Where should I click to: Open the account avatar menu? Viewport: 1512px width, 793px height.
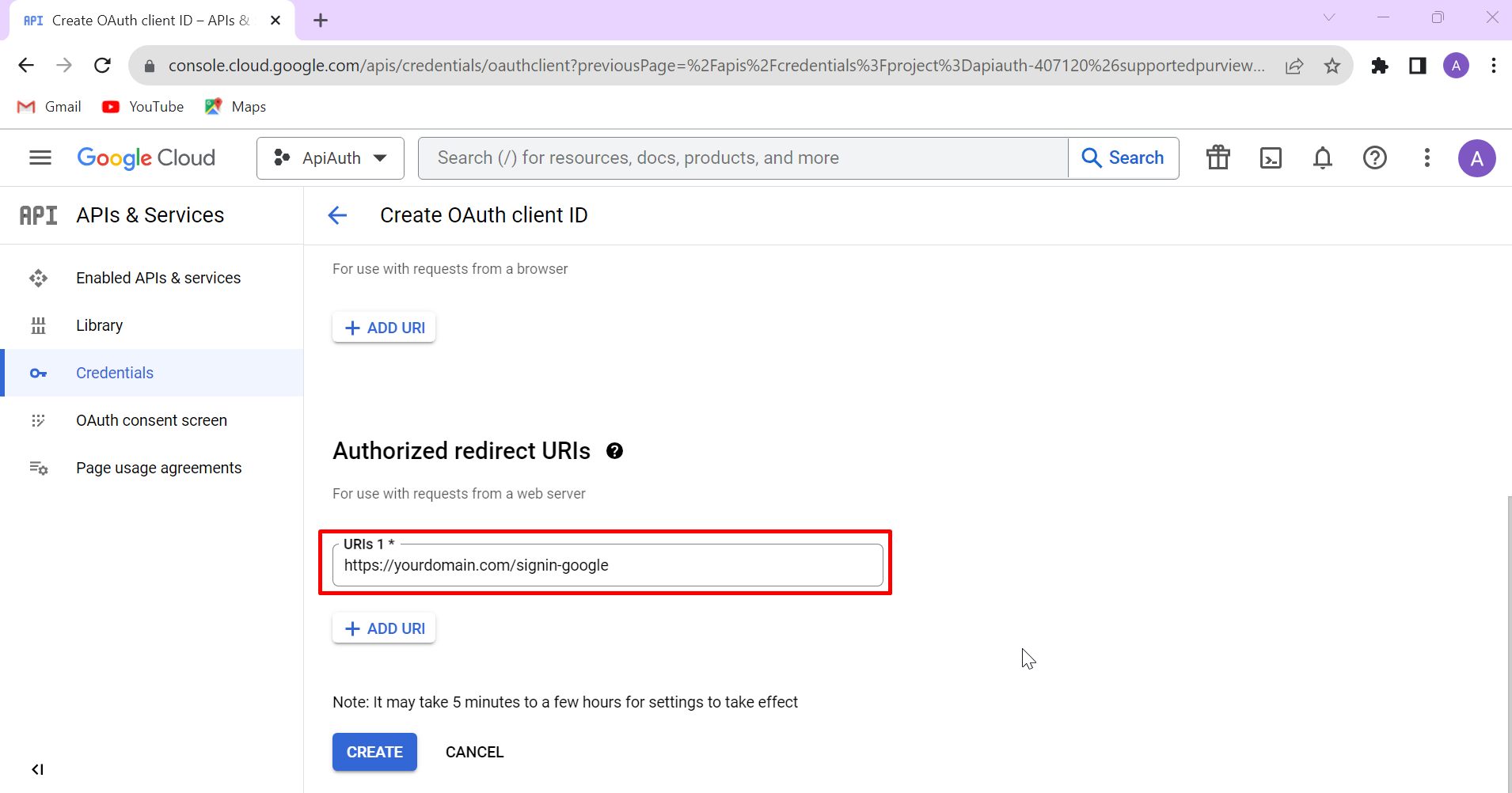coord(1476,157)
